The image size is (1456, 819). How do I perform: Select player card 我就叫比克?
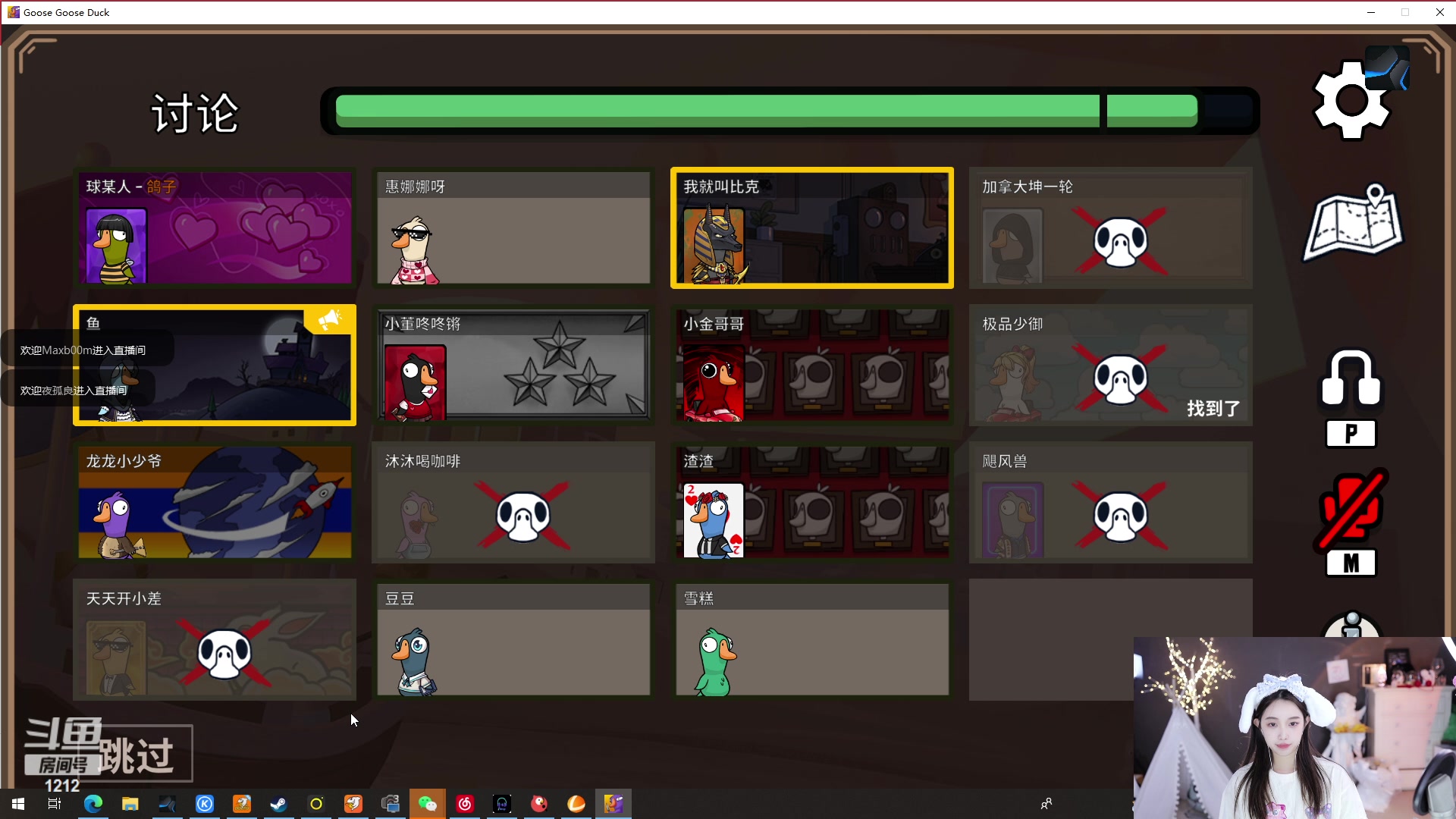pyautogui.click(x=811, y=227)
